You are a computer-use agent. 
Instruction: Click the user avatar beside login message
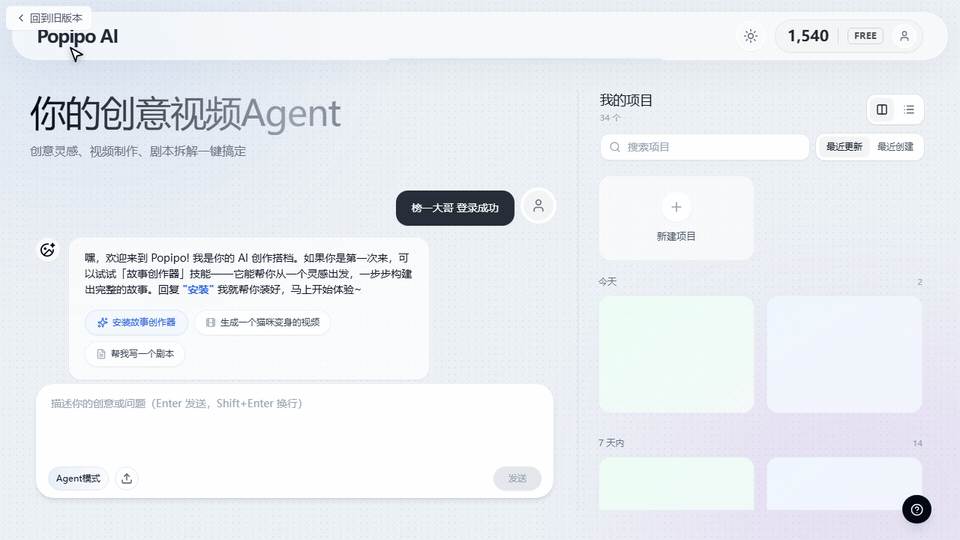point(538,206)
